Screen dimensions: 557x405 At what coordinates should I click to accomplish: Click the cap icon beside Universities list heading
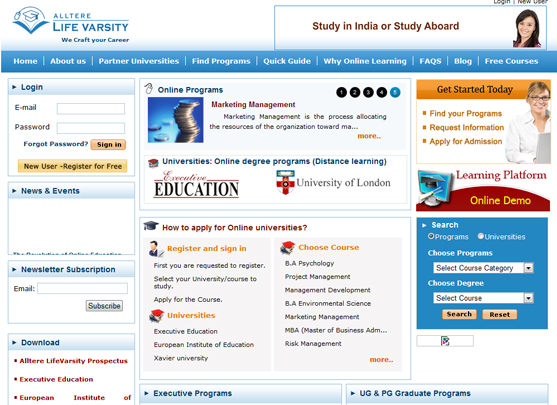156,315
